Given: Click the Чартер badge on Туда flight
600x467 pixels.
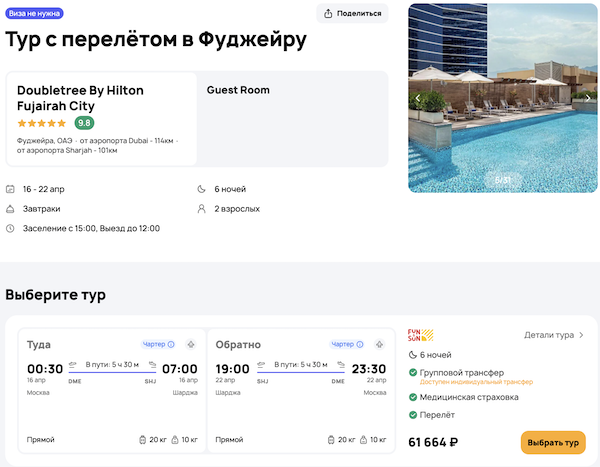Looking at the screenshot, I should 158,344.
